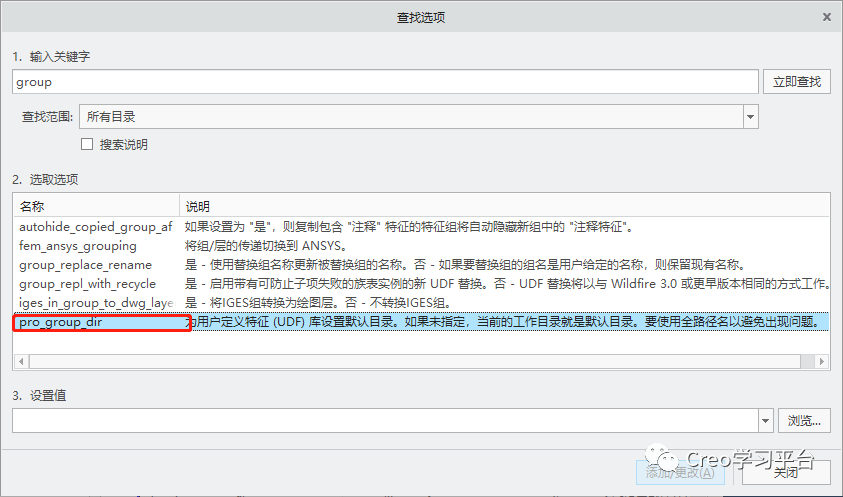Image resolution: width=843 pixels, height=497 pixels.
Task: Select the pro_group_dir option row
Action: tap(421, 322)
